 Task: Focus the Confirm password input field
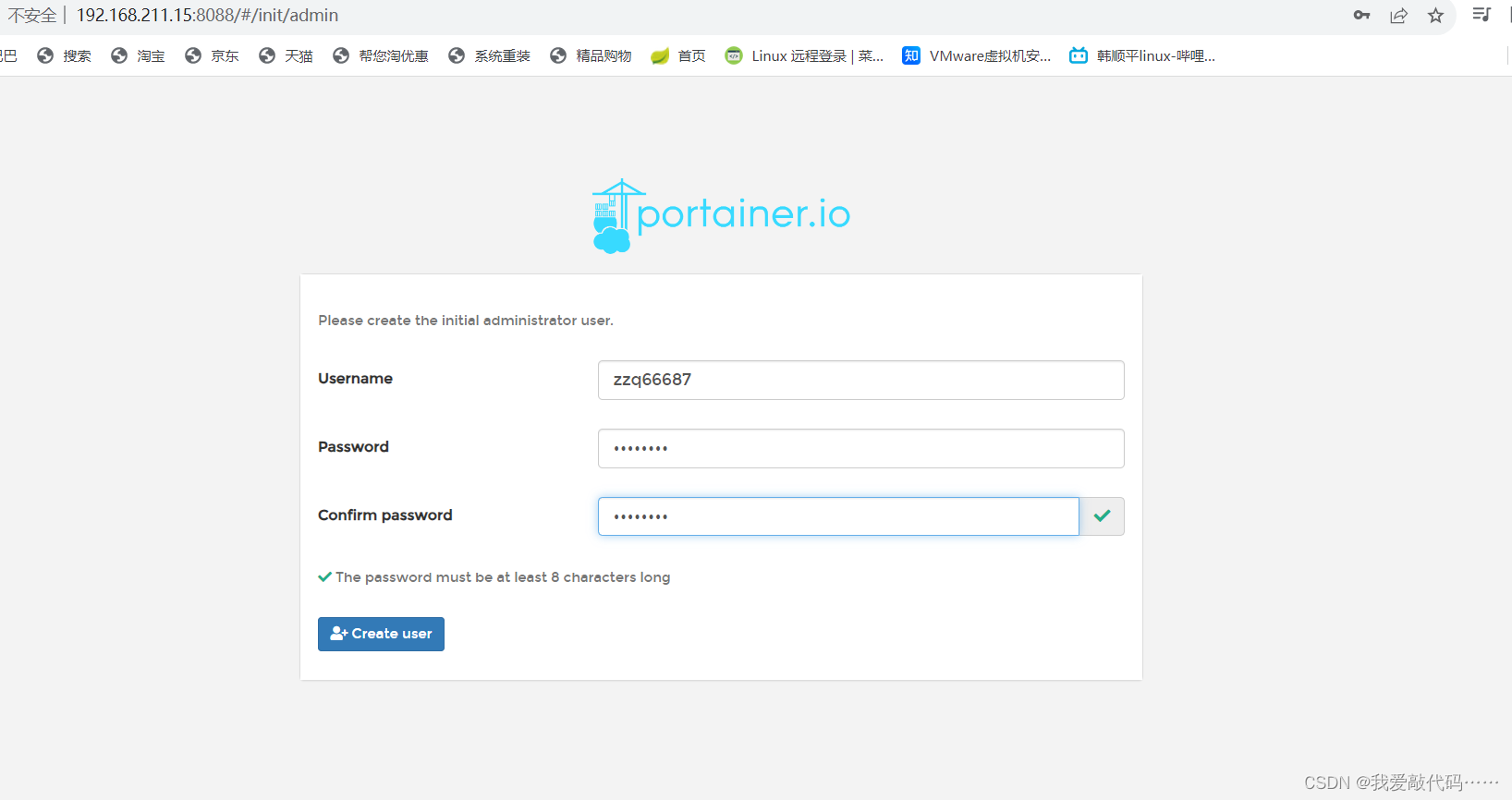838,516
